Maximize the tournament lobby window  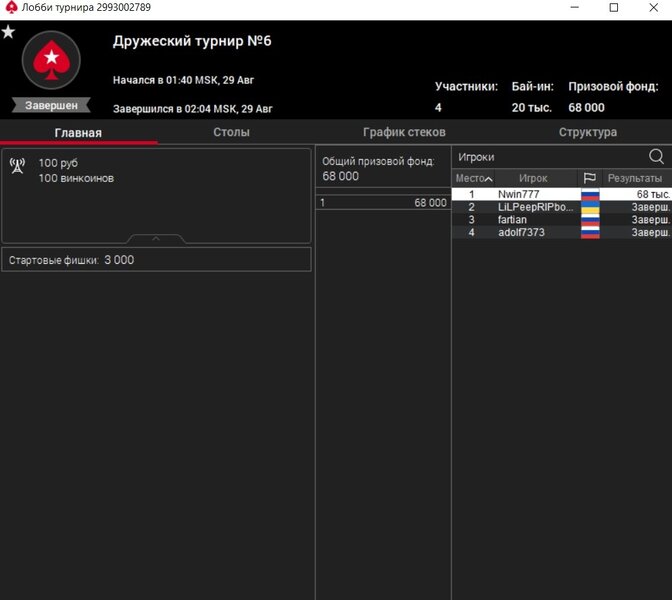click(614, 8)
